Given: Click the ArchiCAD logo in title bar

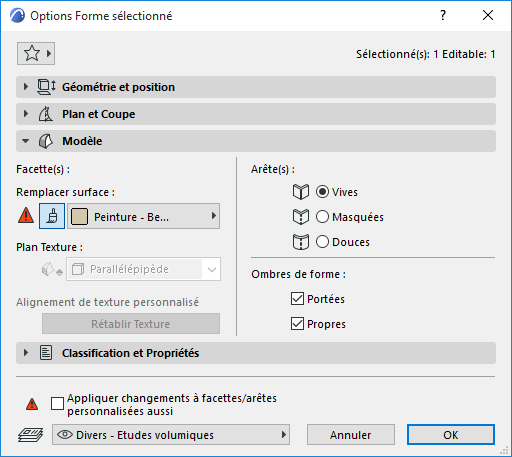Looking at the screenshot, I should click(x=17, y=16).
